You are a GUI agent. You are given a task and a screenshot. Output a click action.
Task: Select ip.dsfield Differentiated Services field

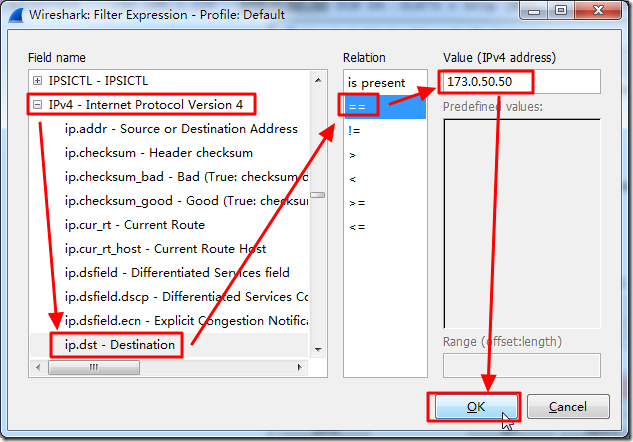pyautogui.click(x=177, y=273)
